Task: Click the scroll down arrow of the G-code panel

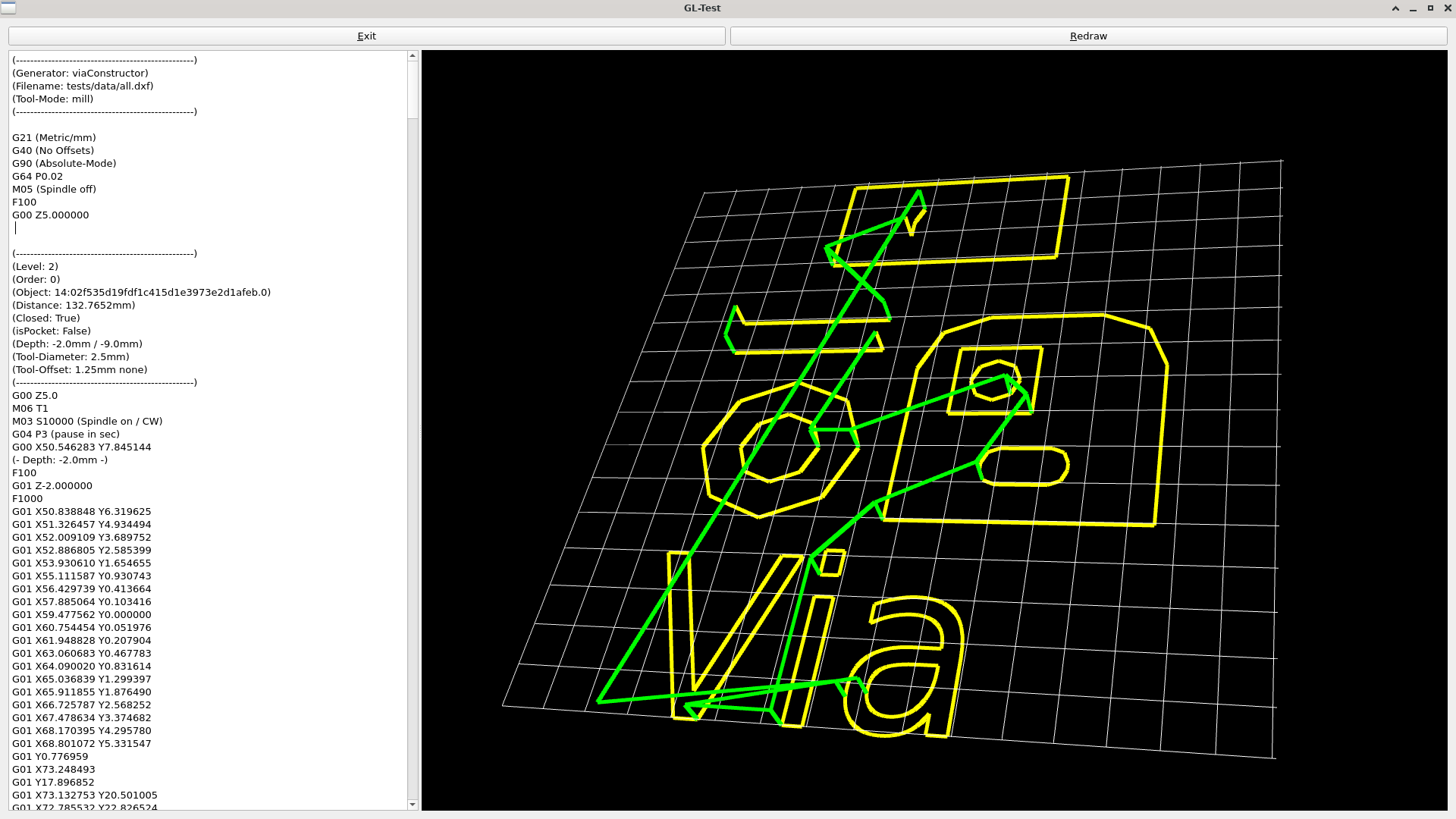Action: point(413,805)
